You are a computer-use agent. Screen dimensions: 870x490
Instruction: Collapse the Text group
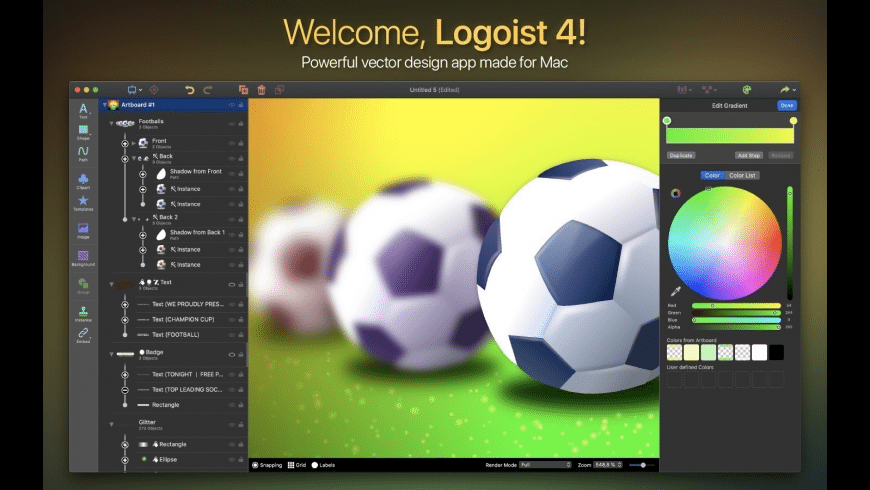[112, 284]
